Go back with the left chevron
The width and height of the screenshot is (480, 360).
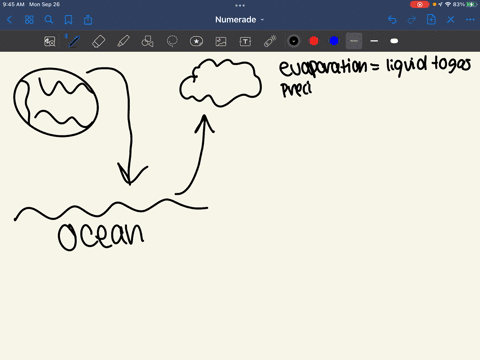coord(9,20)
